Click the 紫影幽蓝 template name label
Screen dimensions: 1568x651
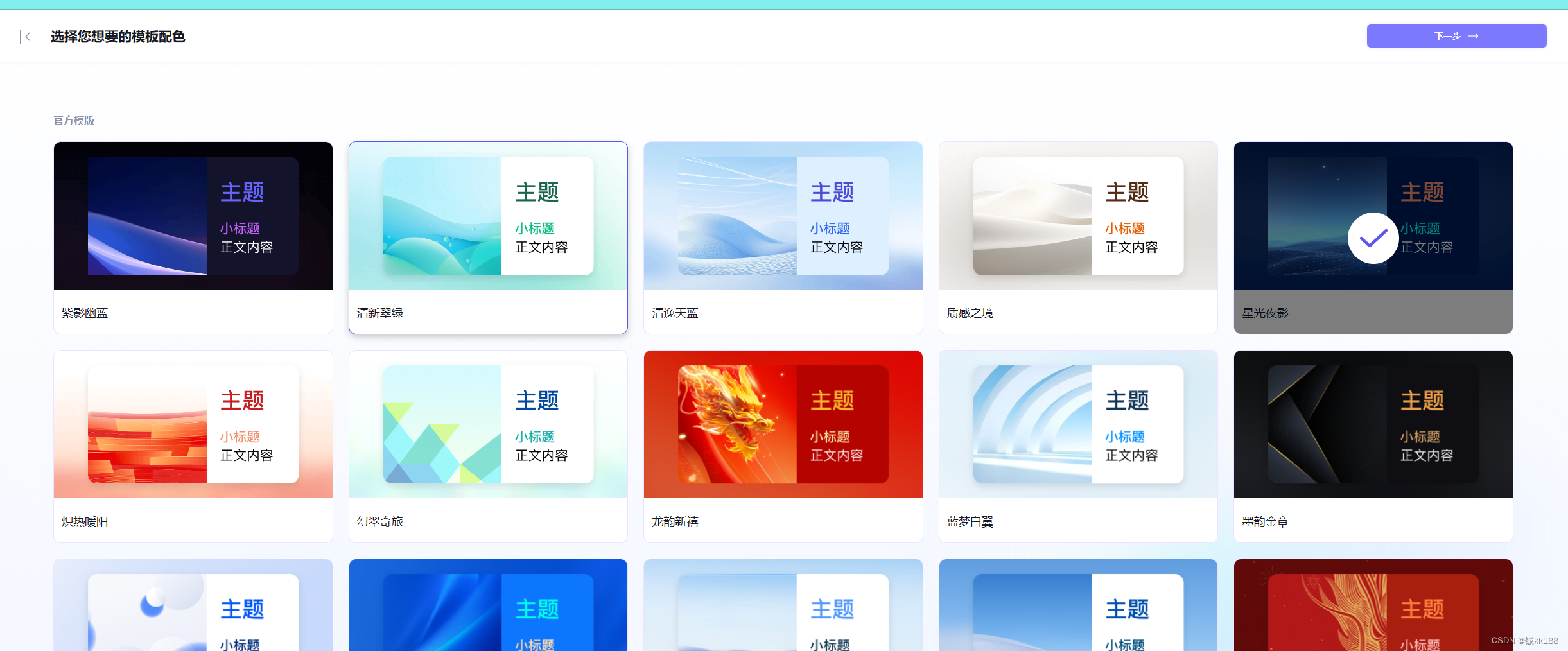tap(85, 313)
